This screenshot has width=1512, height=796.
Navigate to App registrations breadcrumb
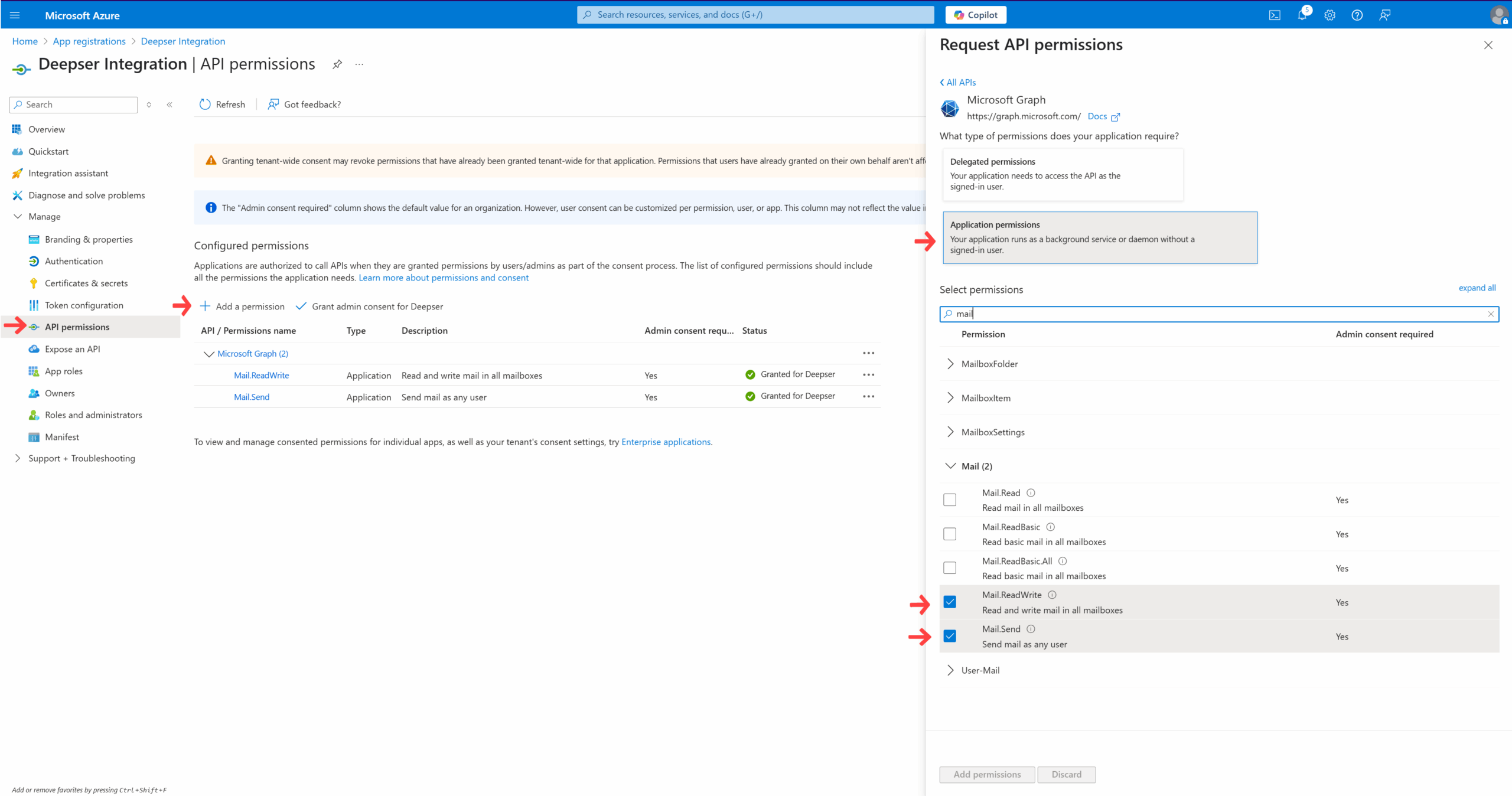tap(89, 41)
